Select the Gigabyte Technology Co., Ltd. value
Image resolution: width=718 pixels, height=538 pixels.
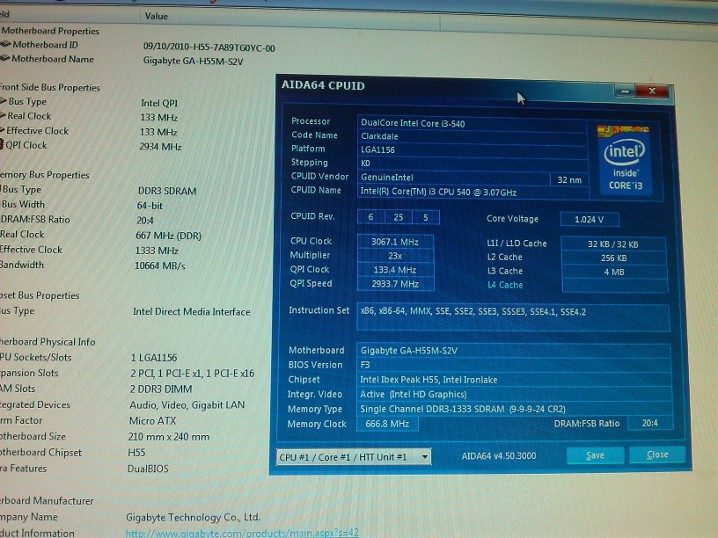193,517
